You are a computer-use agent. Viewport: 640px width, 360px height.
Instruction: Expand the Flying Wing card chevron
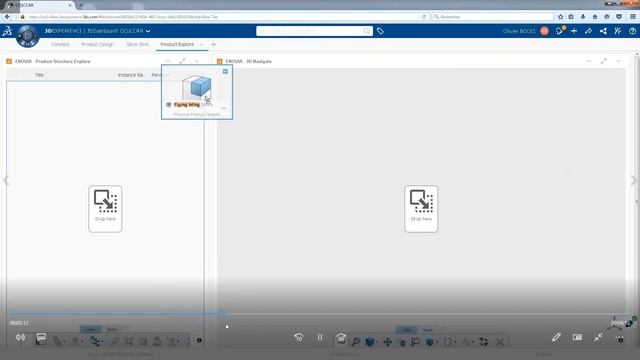(x=224, y=108)
